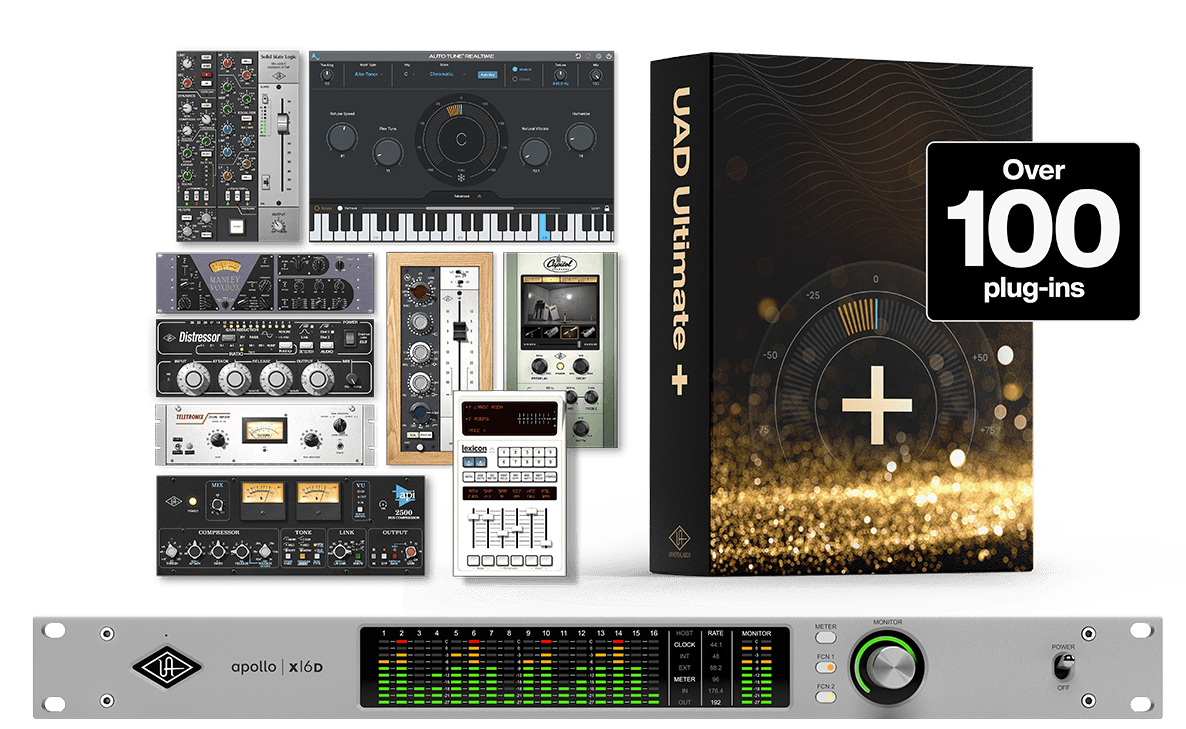Open the Teletronix leveling amplifier thumbnail

(265, 435)
